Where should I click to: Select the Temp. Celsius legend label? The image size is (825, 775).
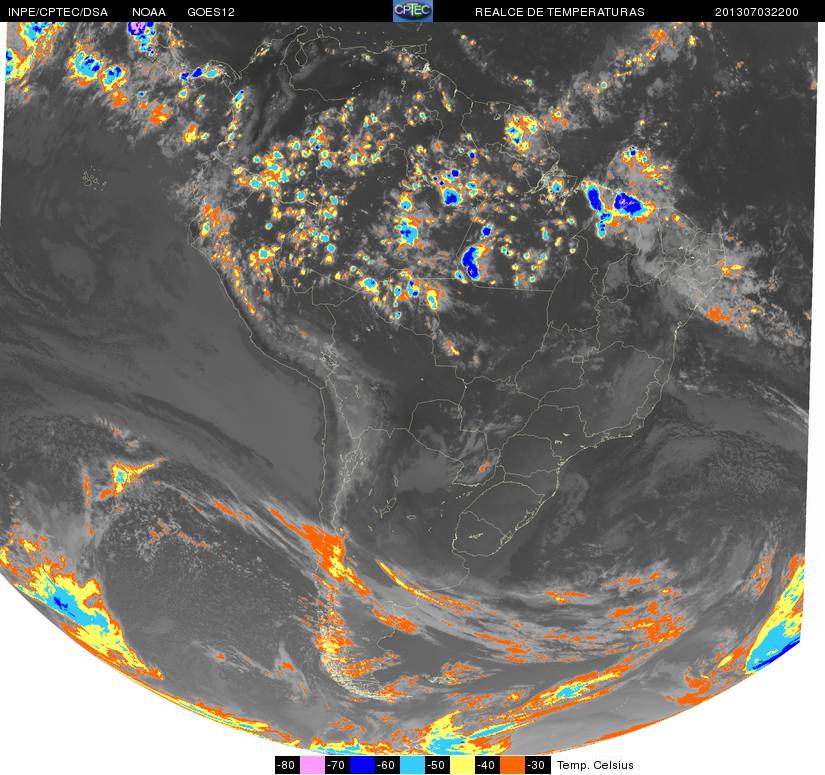pyautogui.click(x=595, y=765)
